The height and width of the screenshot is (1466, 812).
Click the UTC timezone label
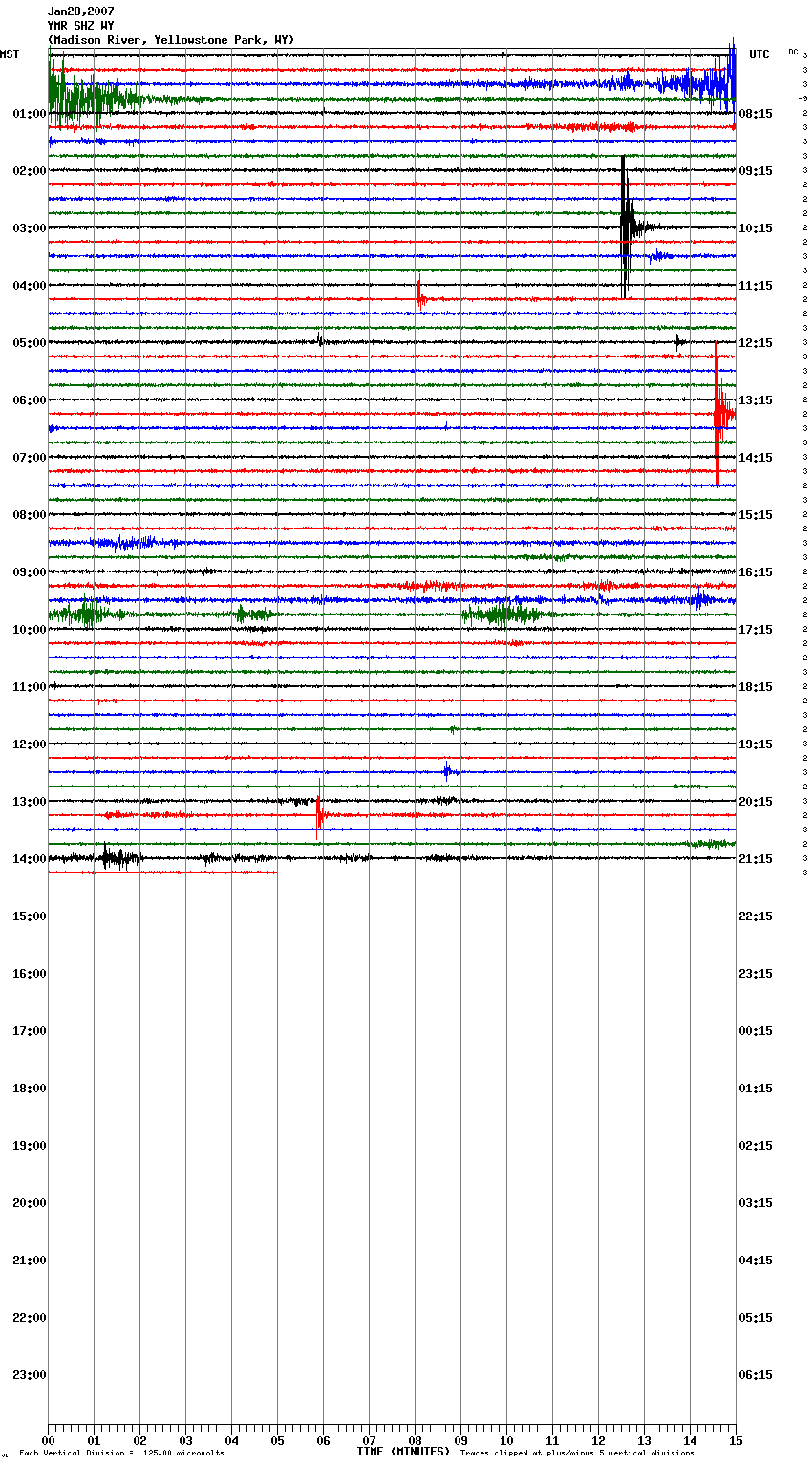[759, 54]
